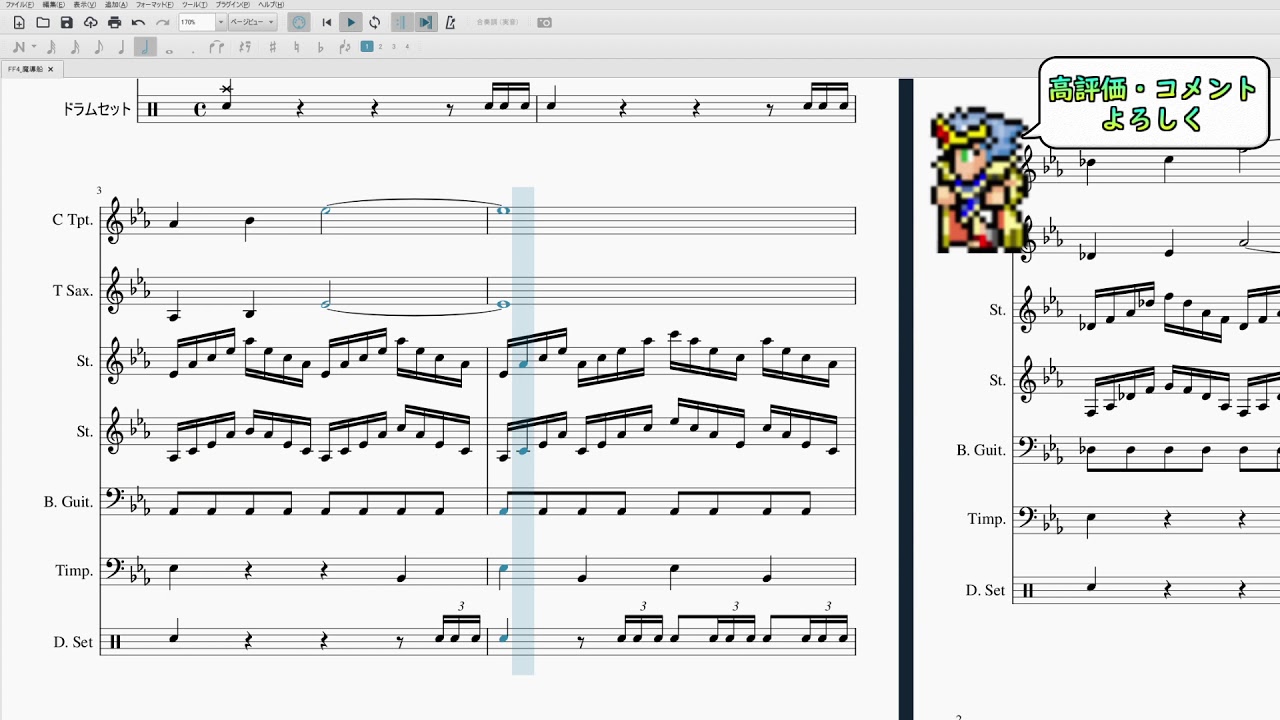Select the 32nd note duration
This screenshot has width=1280, height=720.
(51, 47)
